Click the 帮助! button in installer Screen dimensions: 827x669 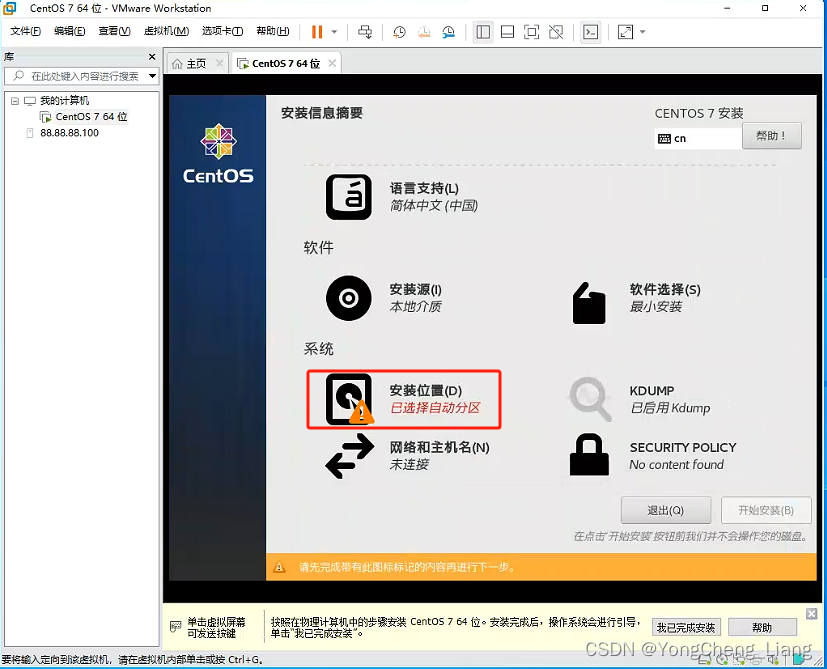[772, 136]
